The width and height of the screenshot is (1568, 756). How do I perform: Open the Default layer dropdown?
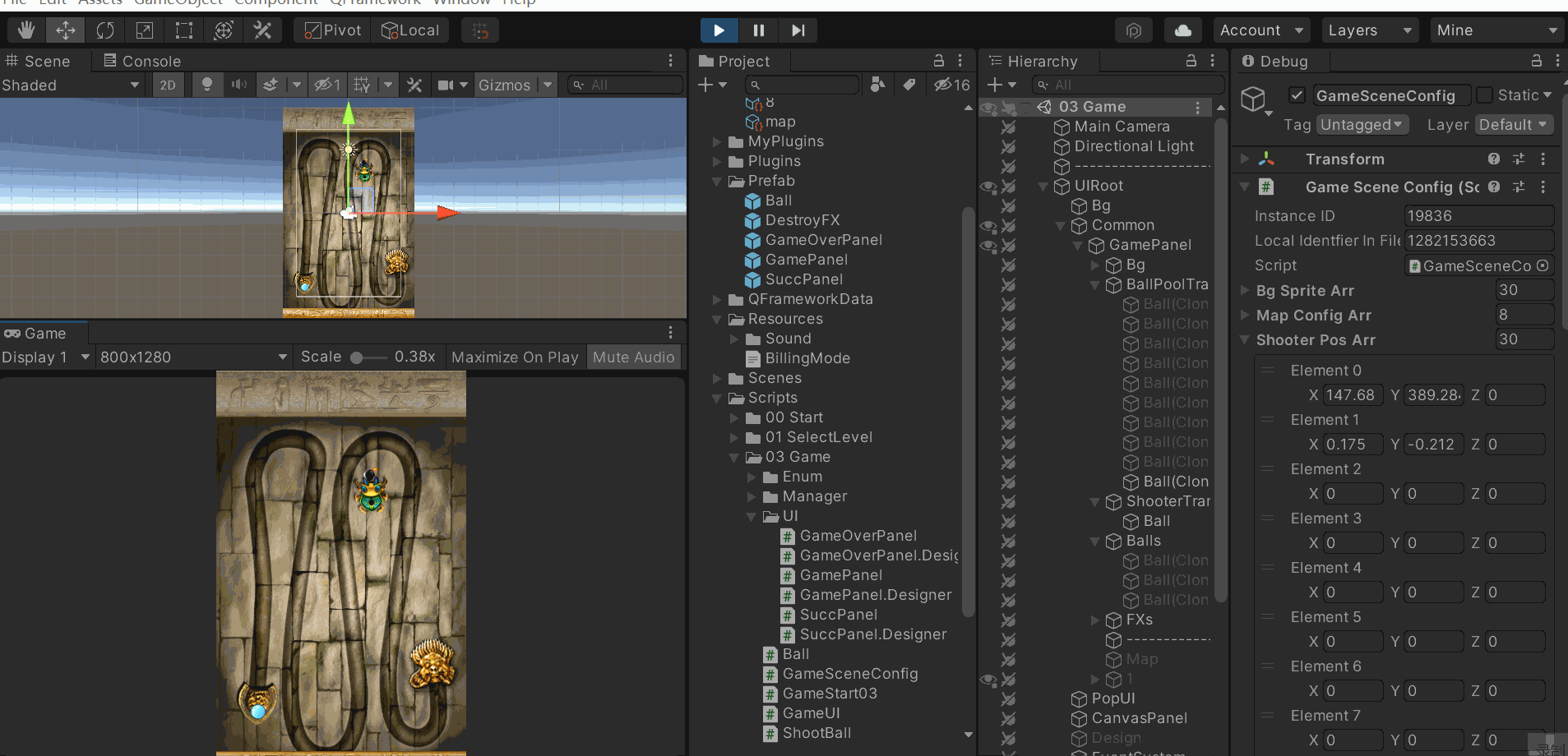1513,125
